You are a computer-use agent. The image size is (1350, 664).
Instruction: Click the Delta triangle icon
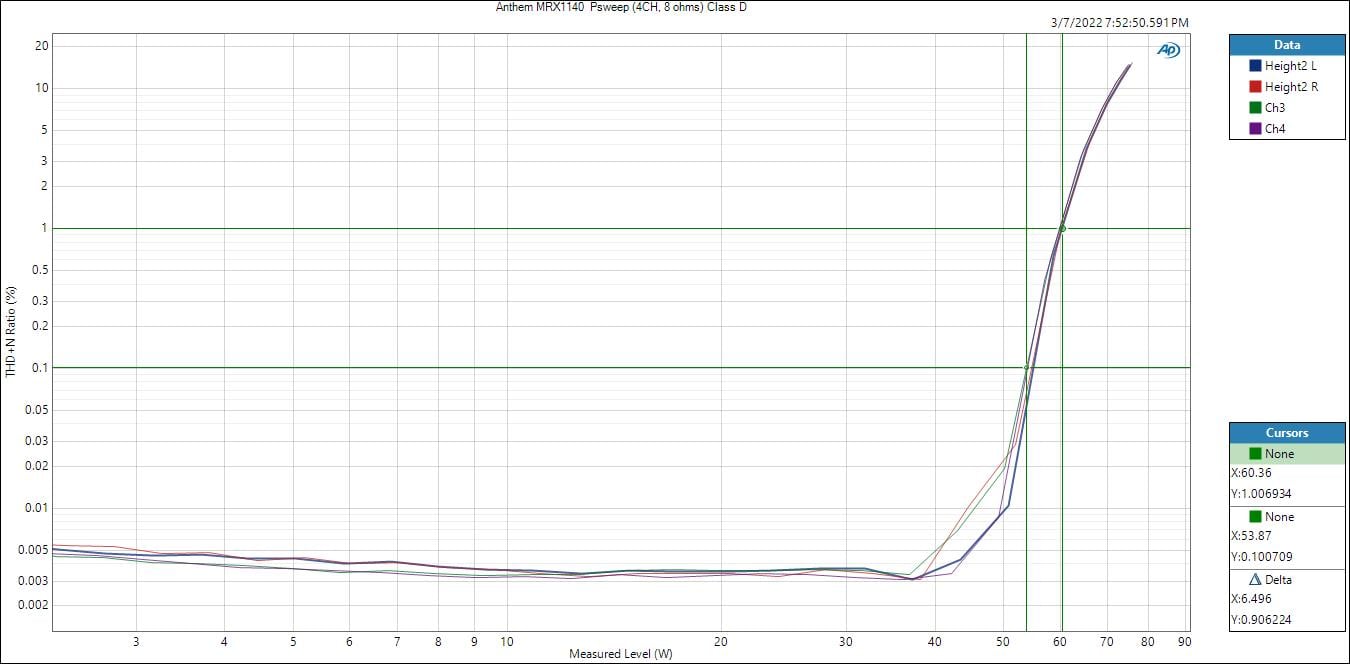pyautogui.click(x=1255, y=580)
